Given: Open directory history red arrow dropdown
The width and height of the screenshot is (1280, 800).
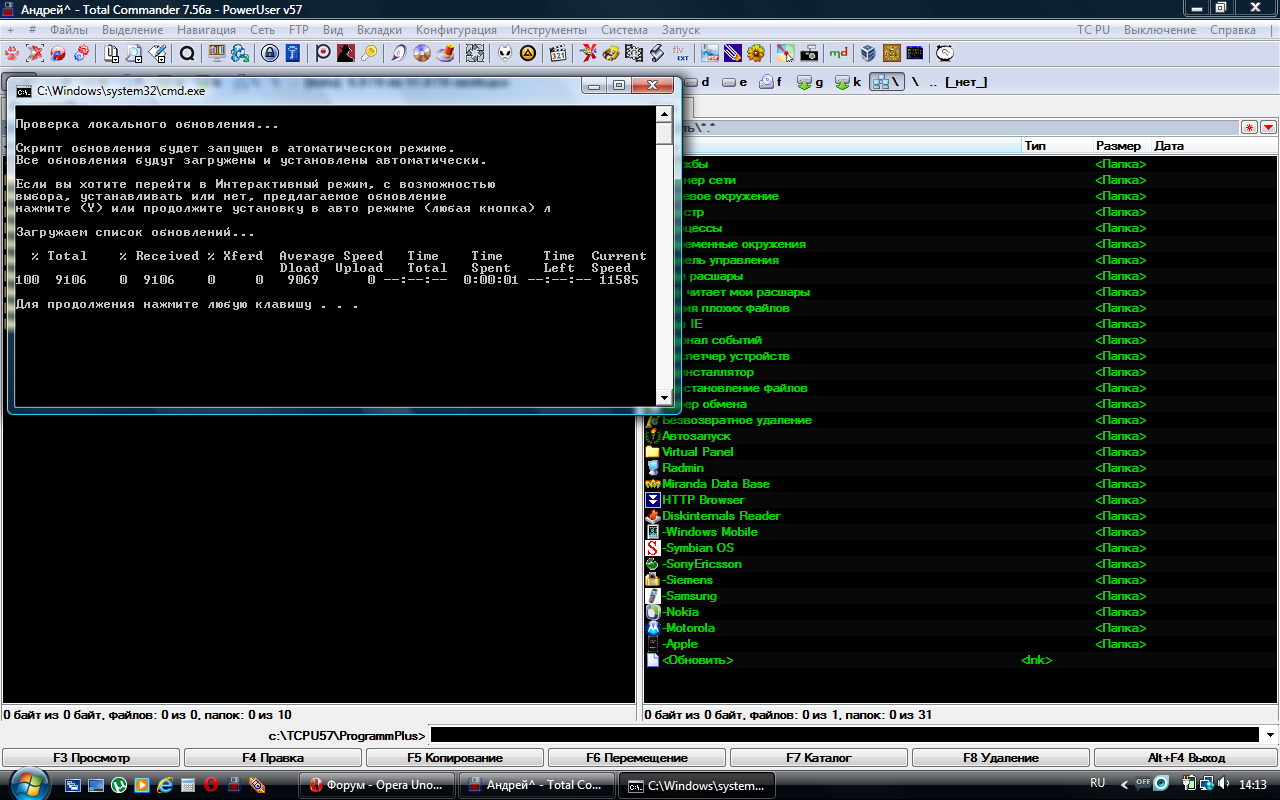Looking at the screenshot, I should point(1268,127).
